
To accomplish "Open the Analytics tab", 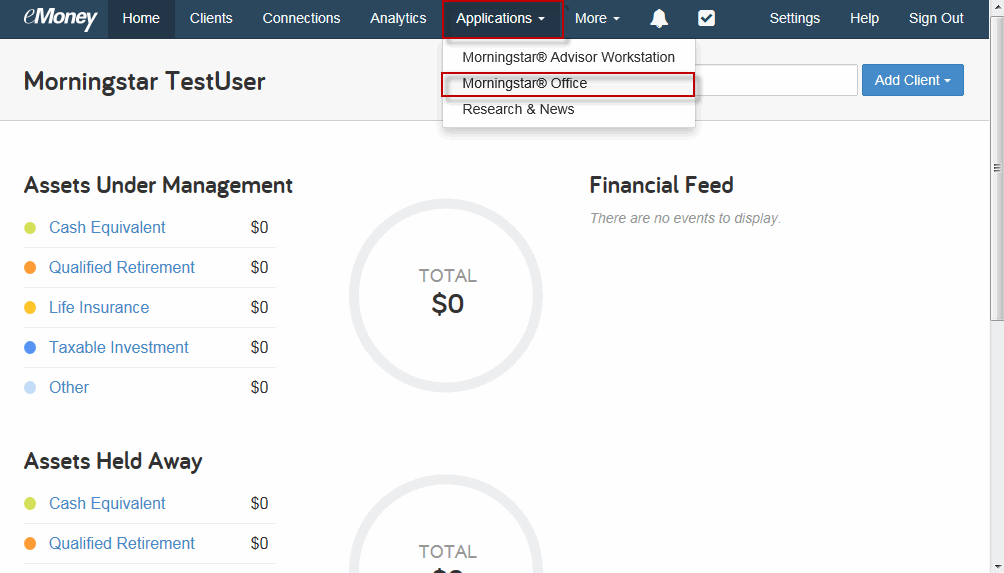I will point(398,18).
